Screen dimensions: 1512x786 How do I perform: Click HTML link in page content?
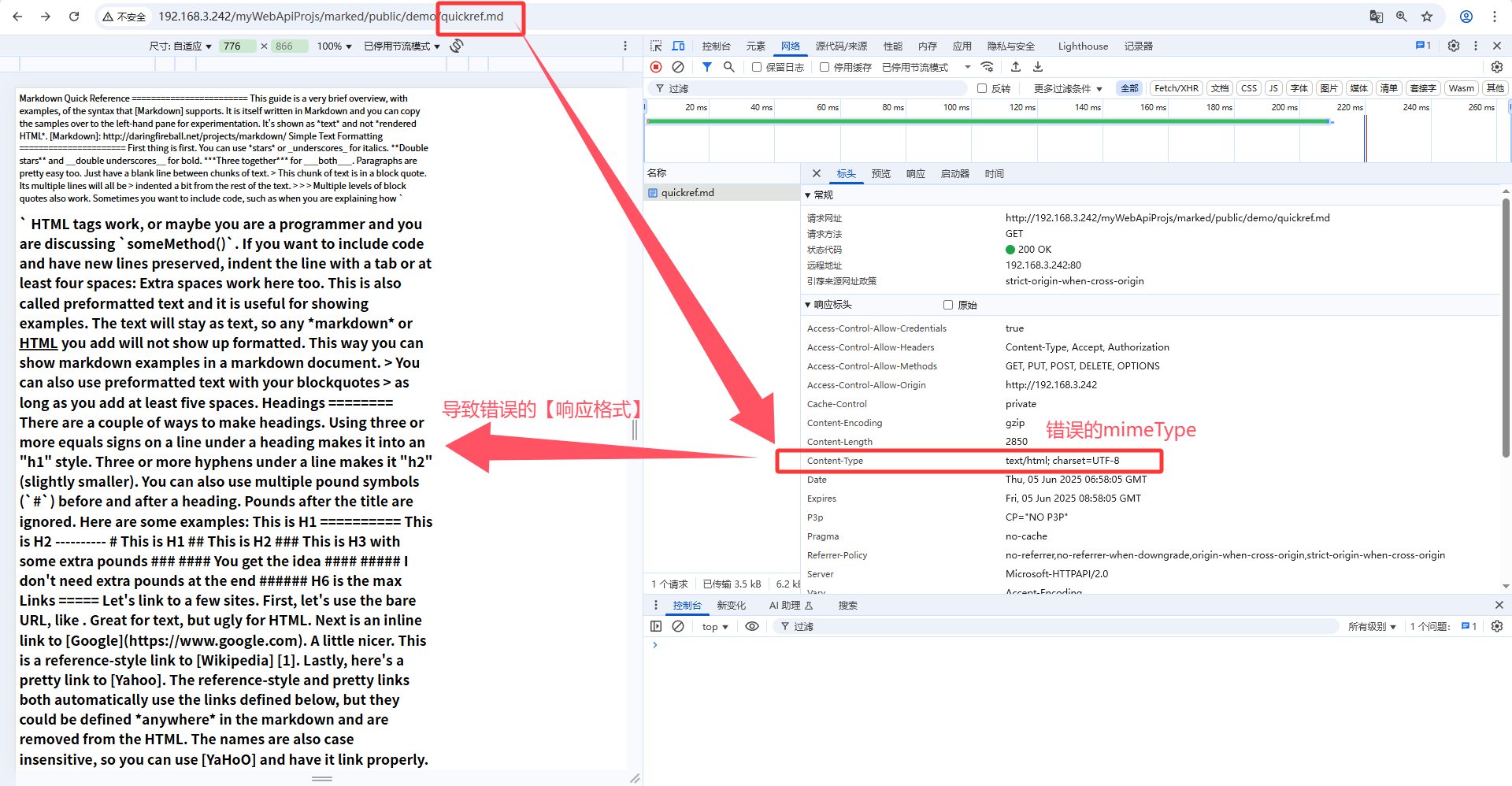click(39, 343)
